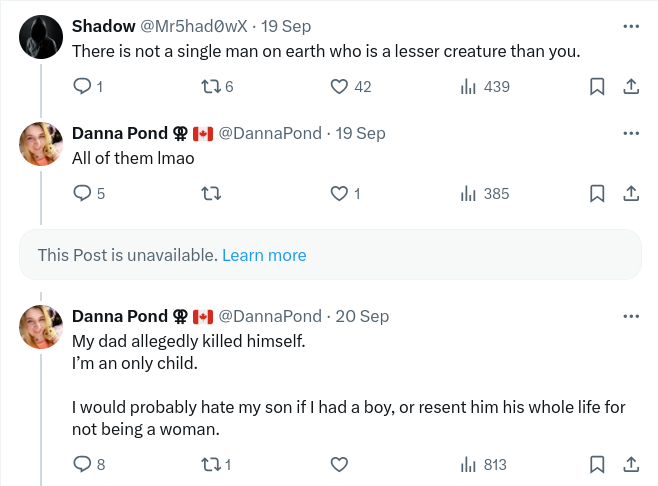Open the 20 Sep timestamp link
This screenshot has height=486, width=658.
click(x=362, y=316)
